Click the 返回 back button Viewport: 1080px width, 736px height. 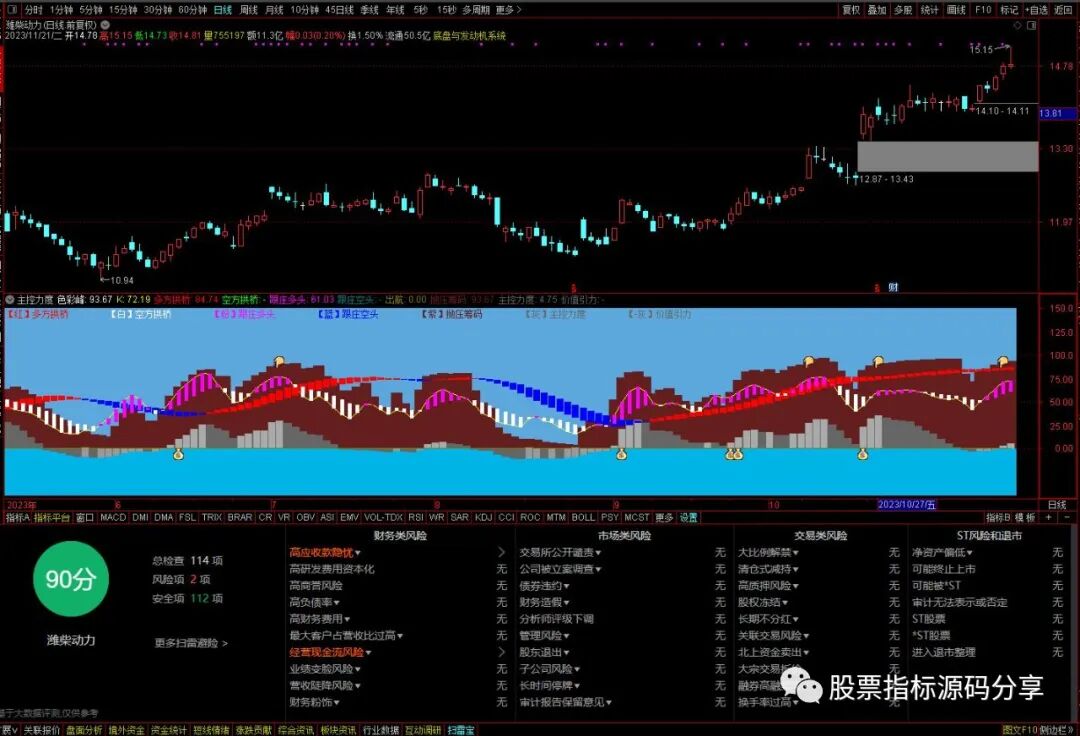[1063, 10]
